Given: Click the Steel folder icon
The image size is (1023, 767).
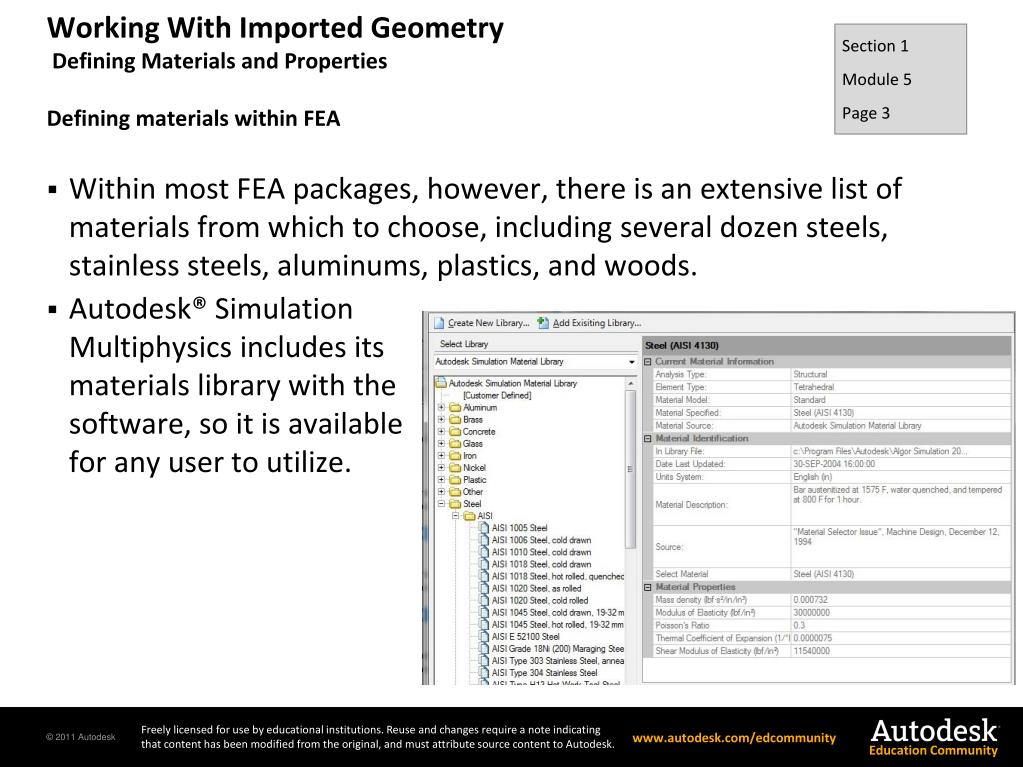Looking at the screenshot, I should [x=455, y=504].
